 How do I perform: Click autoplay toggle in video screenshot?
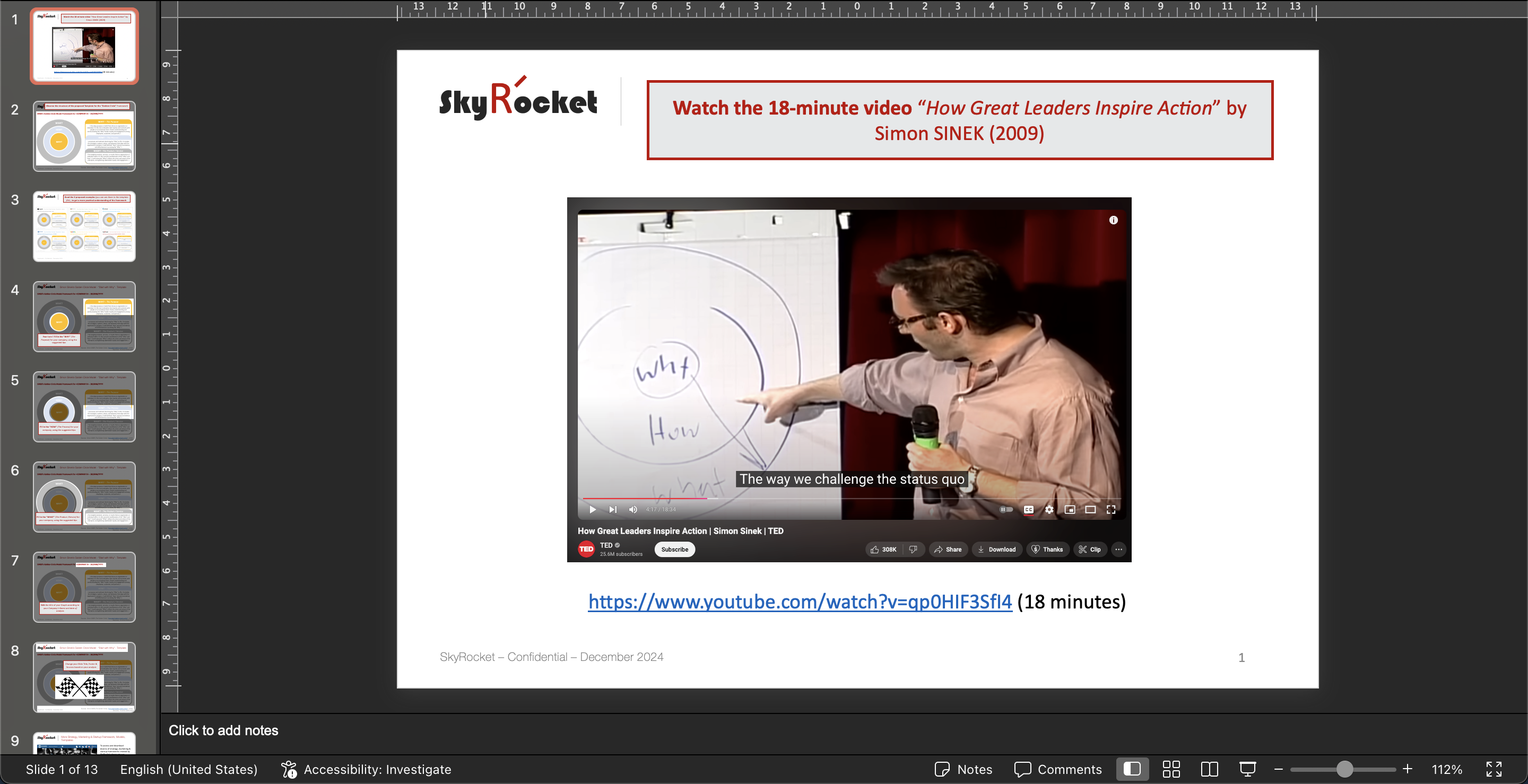tap(1006, 509)
